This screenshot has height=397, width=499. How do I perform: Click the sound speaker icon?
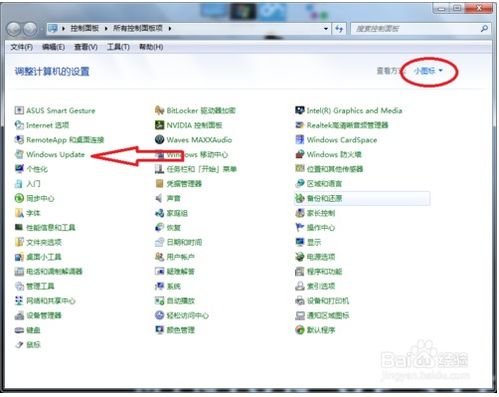coord(159,198)
